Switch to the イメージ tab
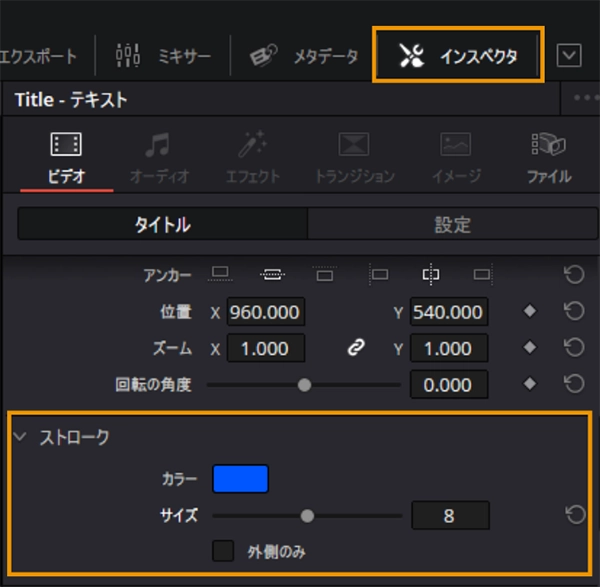 [456, 158]
